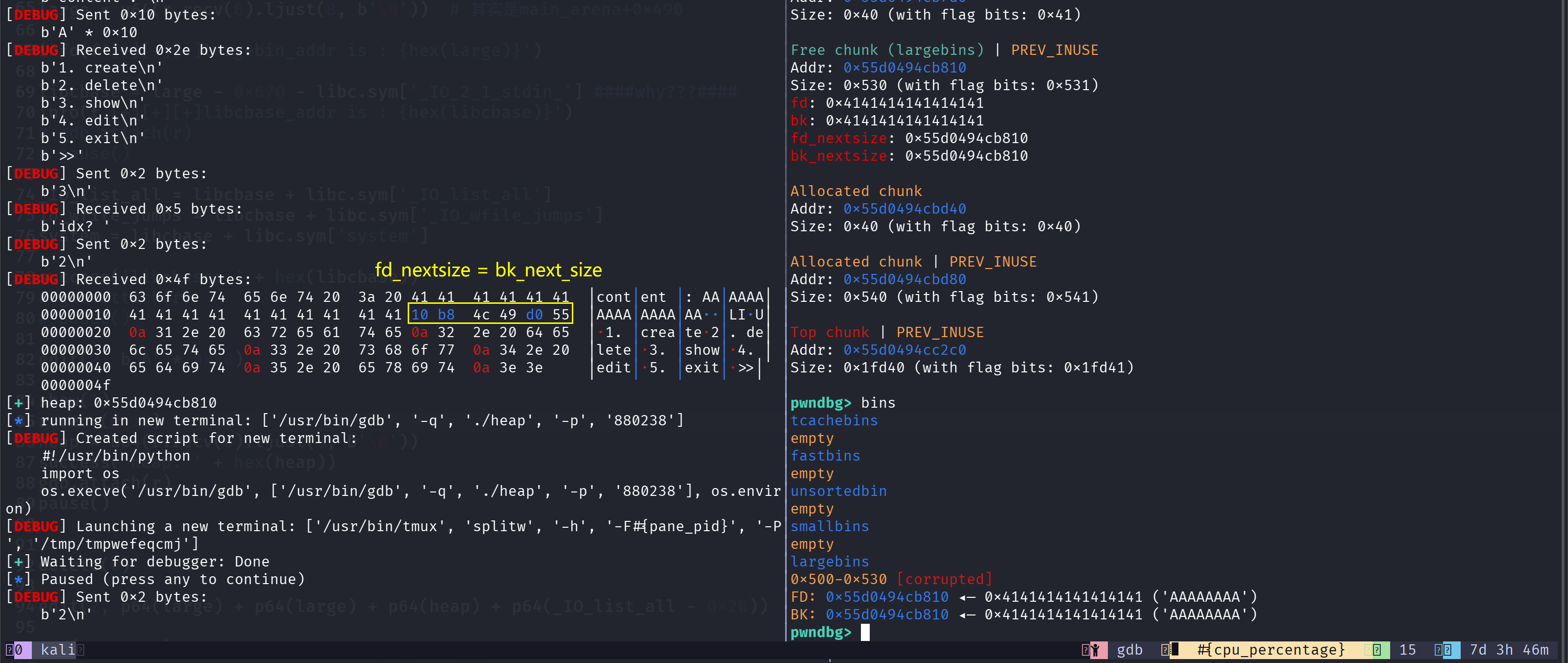The image size is (1568, 663).
Task: Click Top chunk Addr 0x55d0494cc2c0
Action: click(905, 350)
